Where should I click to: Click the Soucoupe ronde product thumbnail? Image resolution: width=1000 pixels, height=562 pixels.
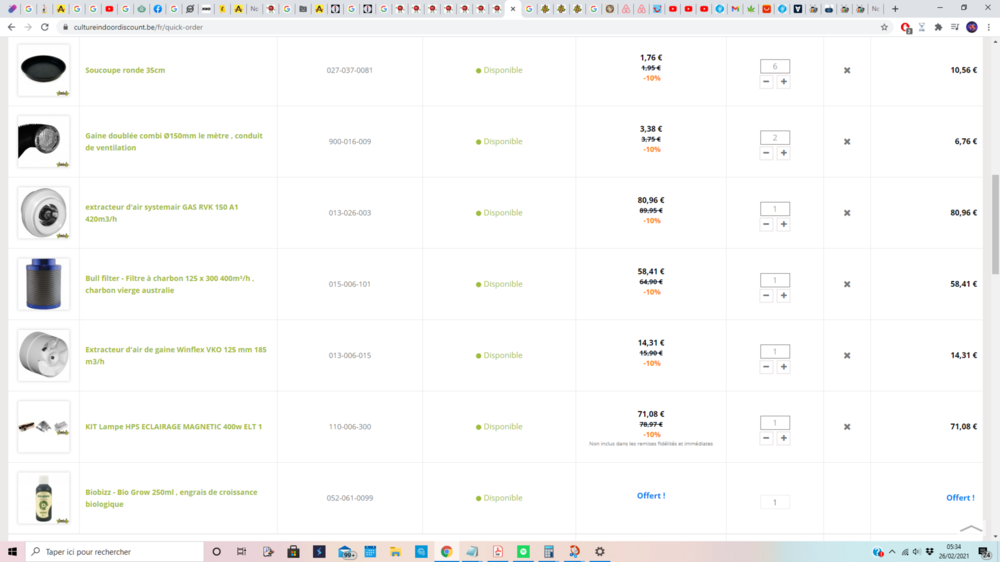pyautogui.click(x=43, y=70)
